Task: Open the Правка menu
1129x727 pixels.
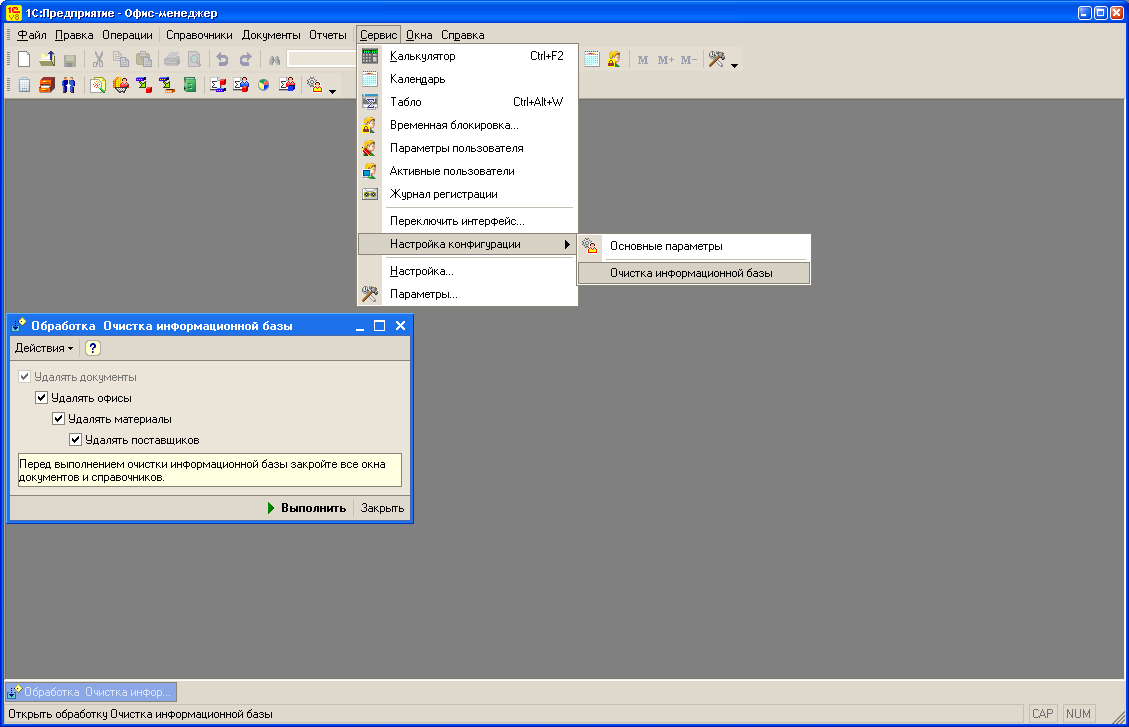Action: pyautogui.click(x=74, y=35)
